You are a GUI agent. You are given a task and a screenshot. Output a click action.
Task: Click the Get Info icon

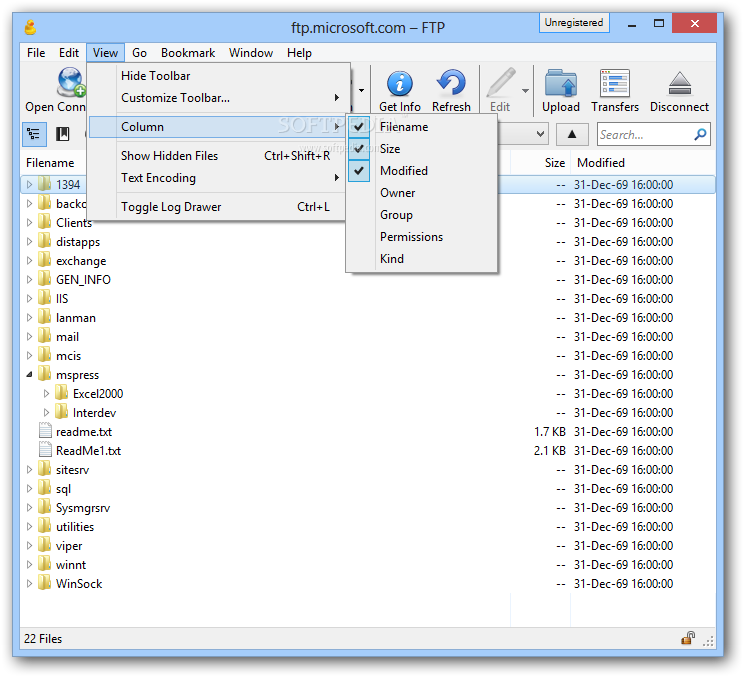point(400,83)
